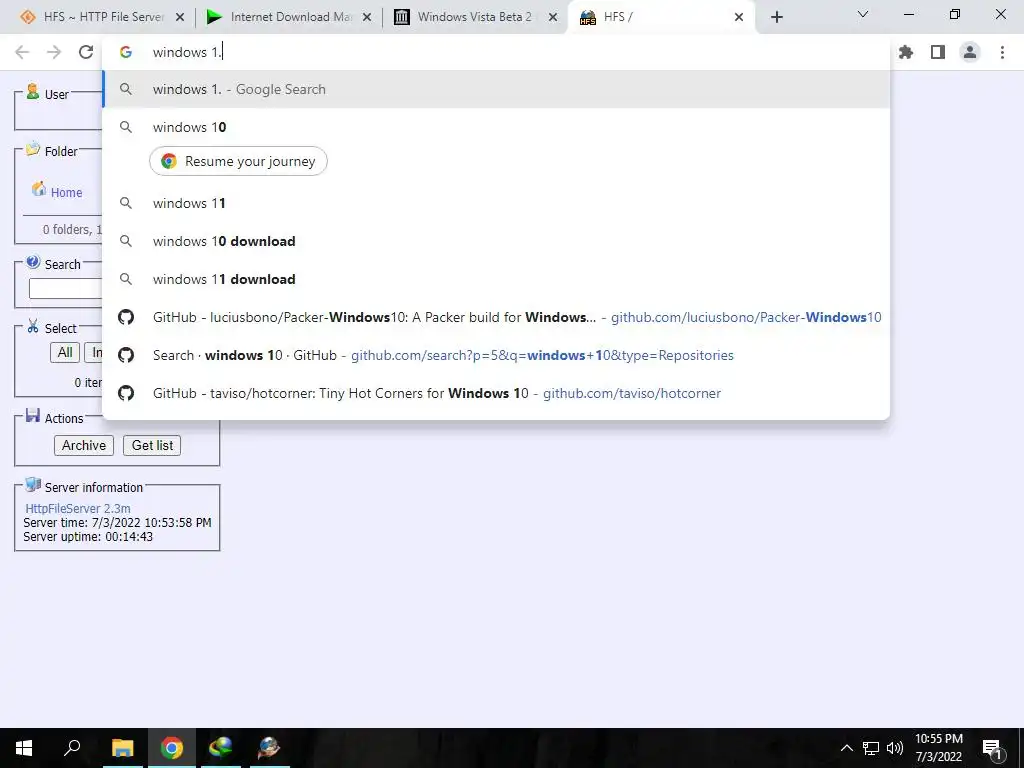Close the Windows Vista Beta 2 tab
This screenshot has height=768, width=1024.
coord(553,17)
